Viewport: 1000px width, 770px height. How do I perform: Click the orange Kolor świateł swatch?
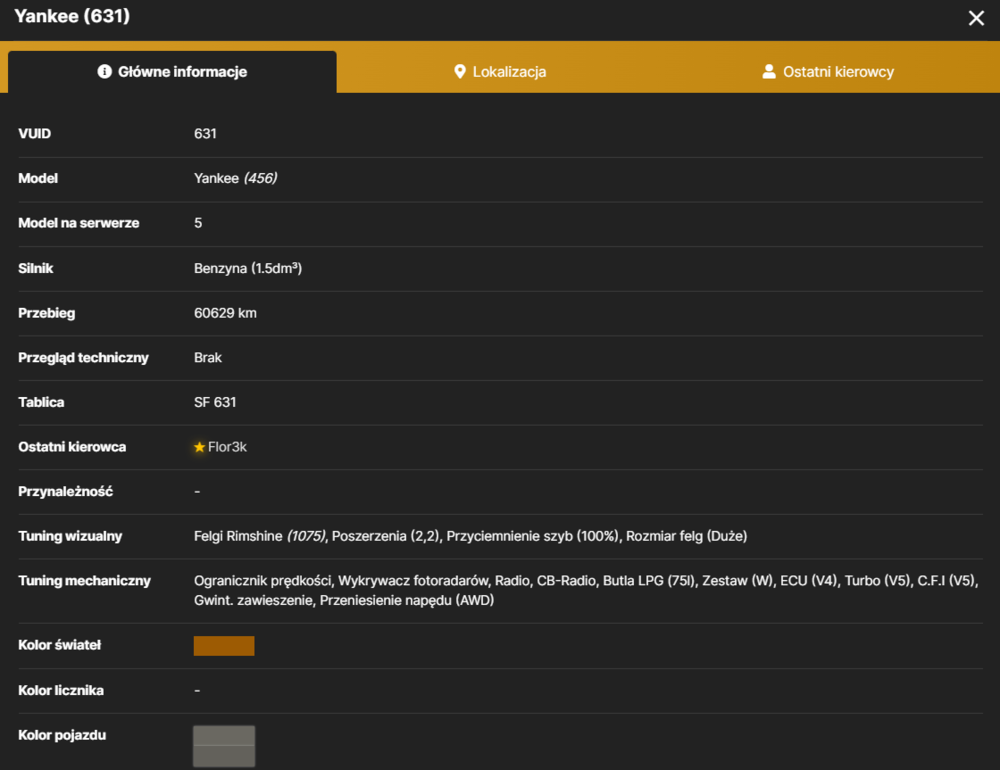(x=224, y=646)
